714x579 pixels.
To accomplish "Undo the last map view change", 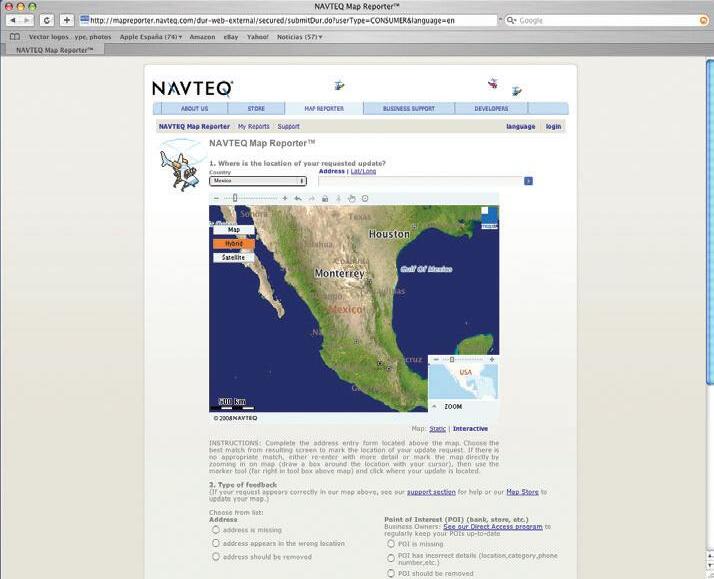I will pyautogui.click(x=298, y=198).
